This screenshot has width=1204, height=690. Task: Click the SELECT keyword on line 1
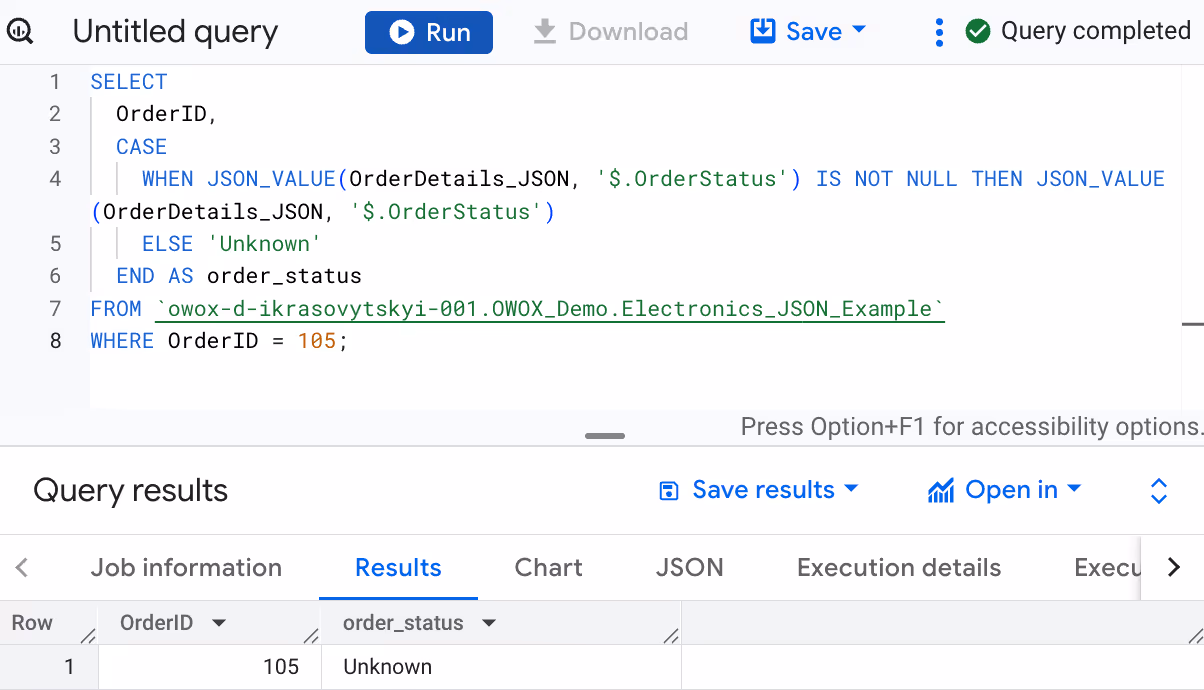[x=129, y=82]
